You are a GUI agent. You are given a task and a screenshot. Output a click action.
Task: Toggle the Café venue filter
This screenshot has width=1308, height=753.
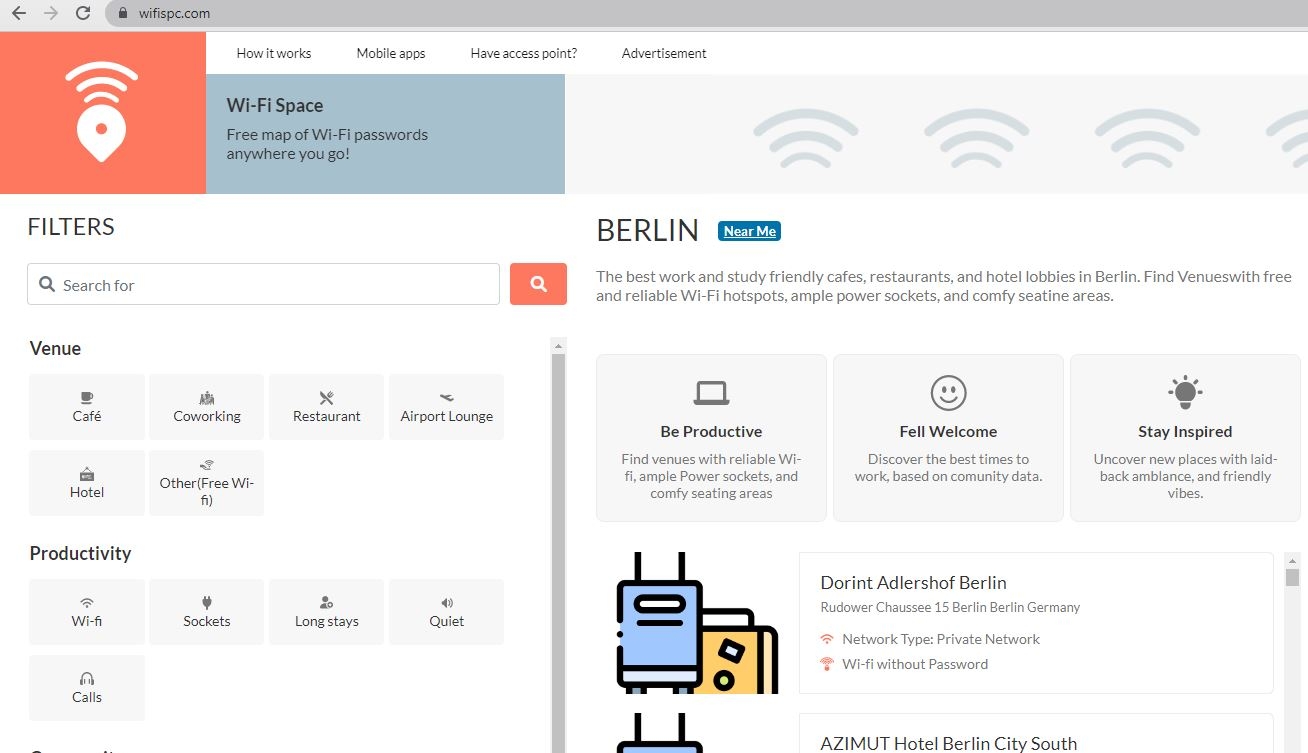point(87,407)
